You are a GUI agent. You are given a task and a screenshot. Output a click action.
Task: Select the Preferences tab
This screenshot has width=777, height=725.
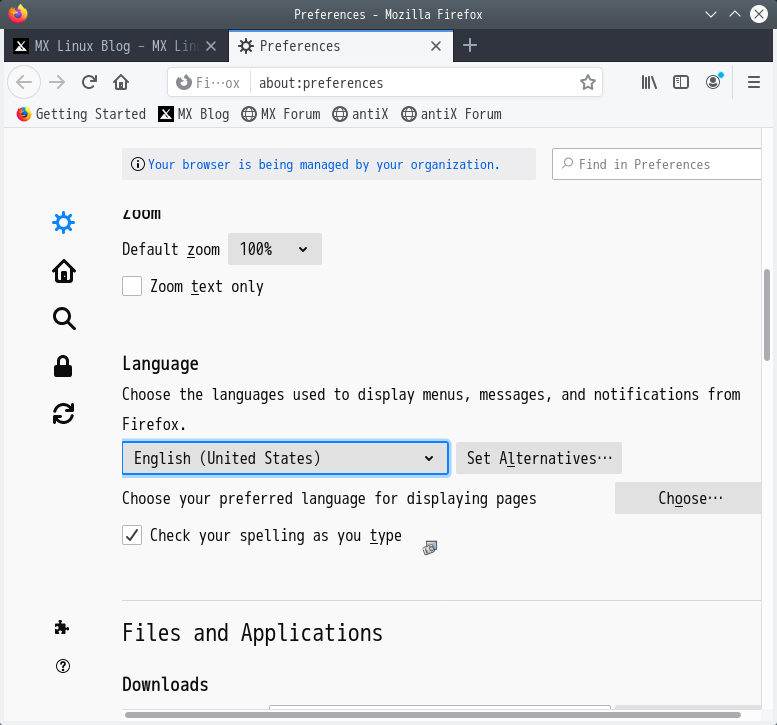(x=340, y=46)
